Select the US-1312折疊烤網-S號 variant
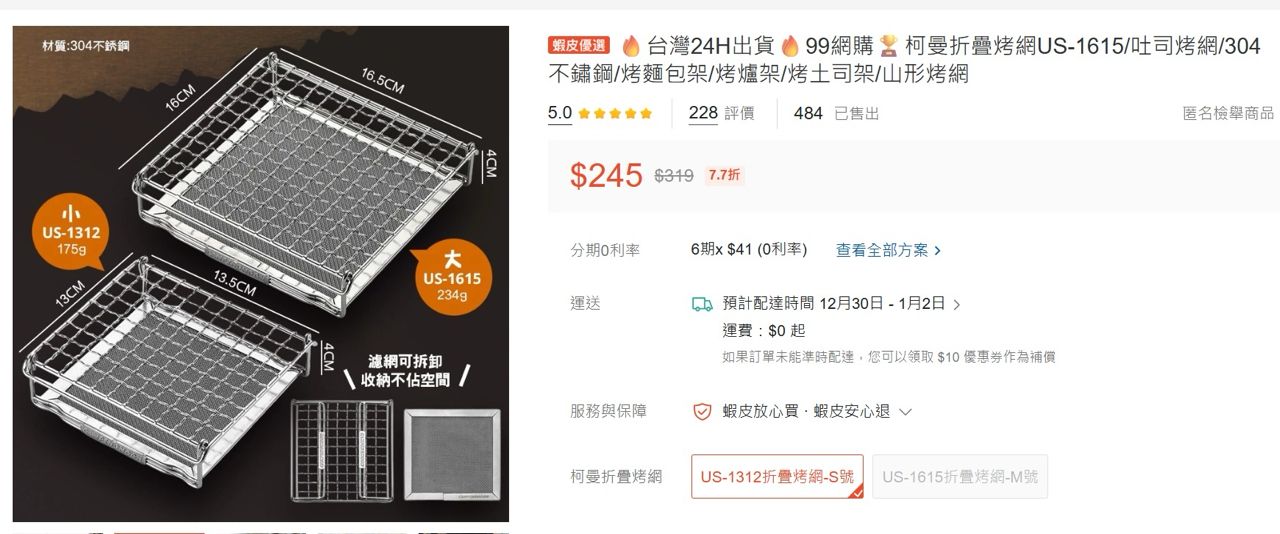Screen dimensions: 1280x534 click(777, 477)
